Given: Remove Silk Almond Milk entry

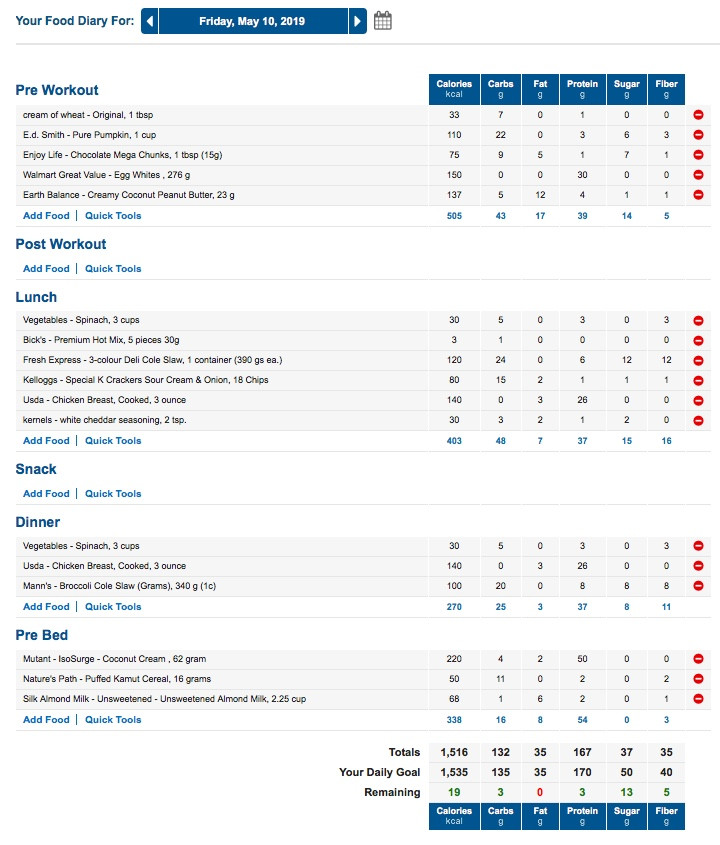Looking at the screenshot, I should 698,699.
